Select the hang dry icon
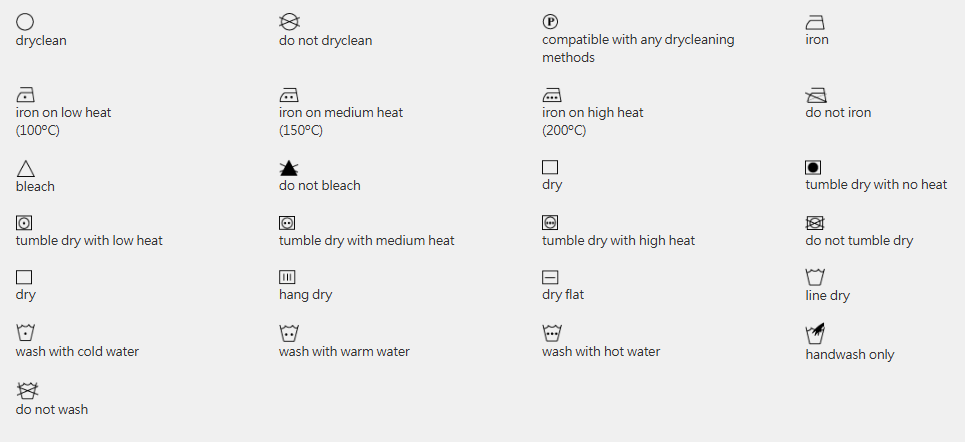Screen dimensions: 965x442 click(x=287, y=277)
